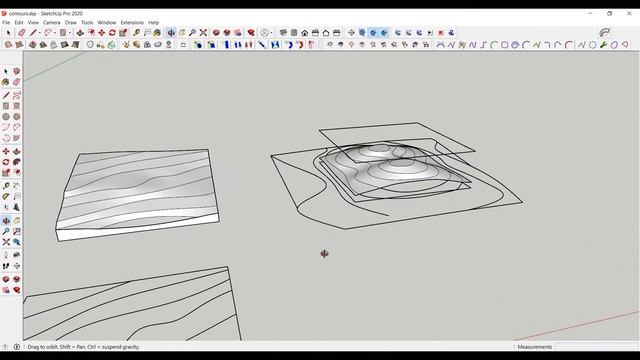This screenshot has width=640, height=360.
Task: Open the File menu
Action: pos(6,22)
